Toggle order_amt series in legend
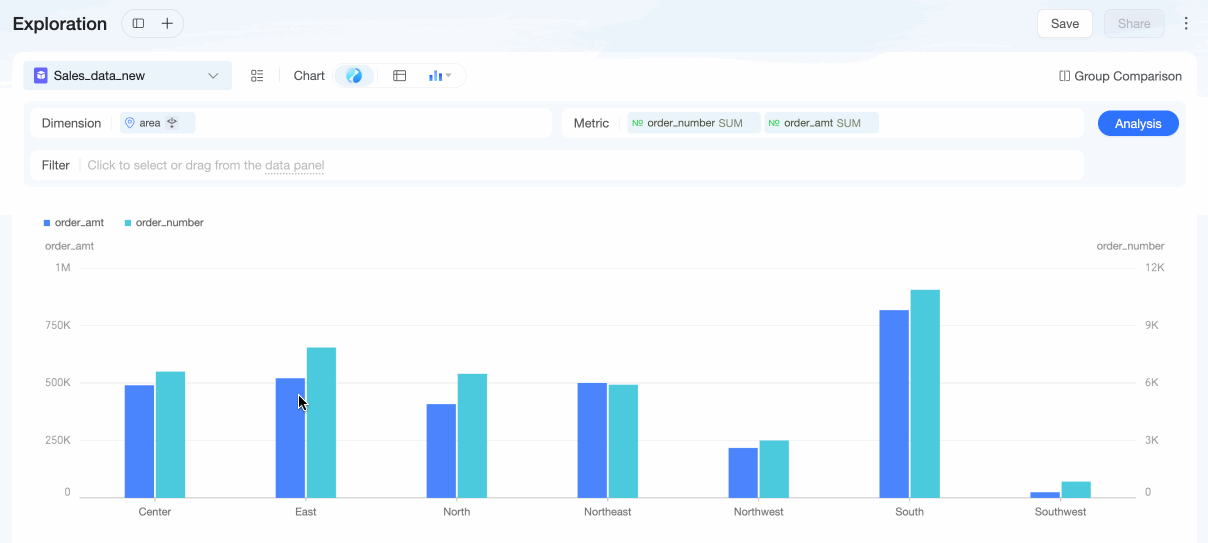This screenshot has height=543, width=1208. click(x=74, y=223)
